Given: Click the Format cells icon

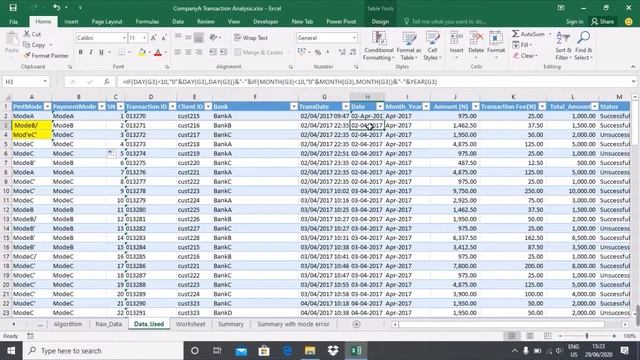Looking at the screenshot, I should click(x=496, y=39).
